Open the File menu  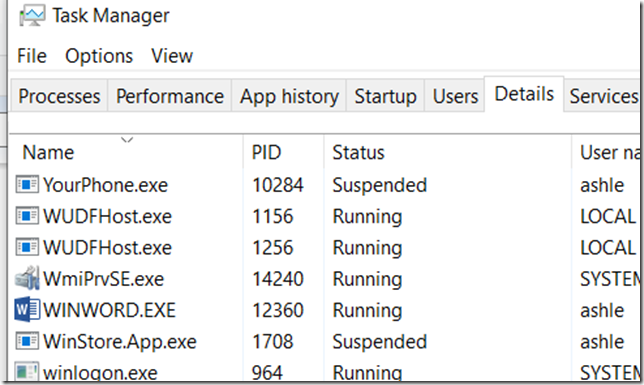(32, 56)
